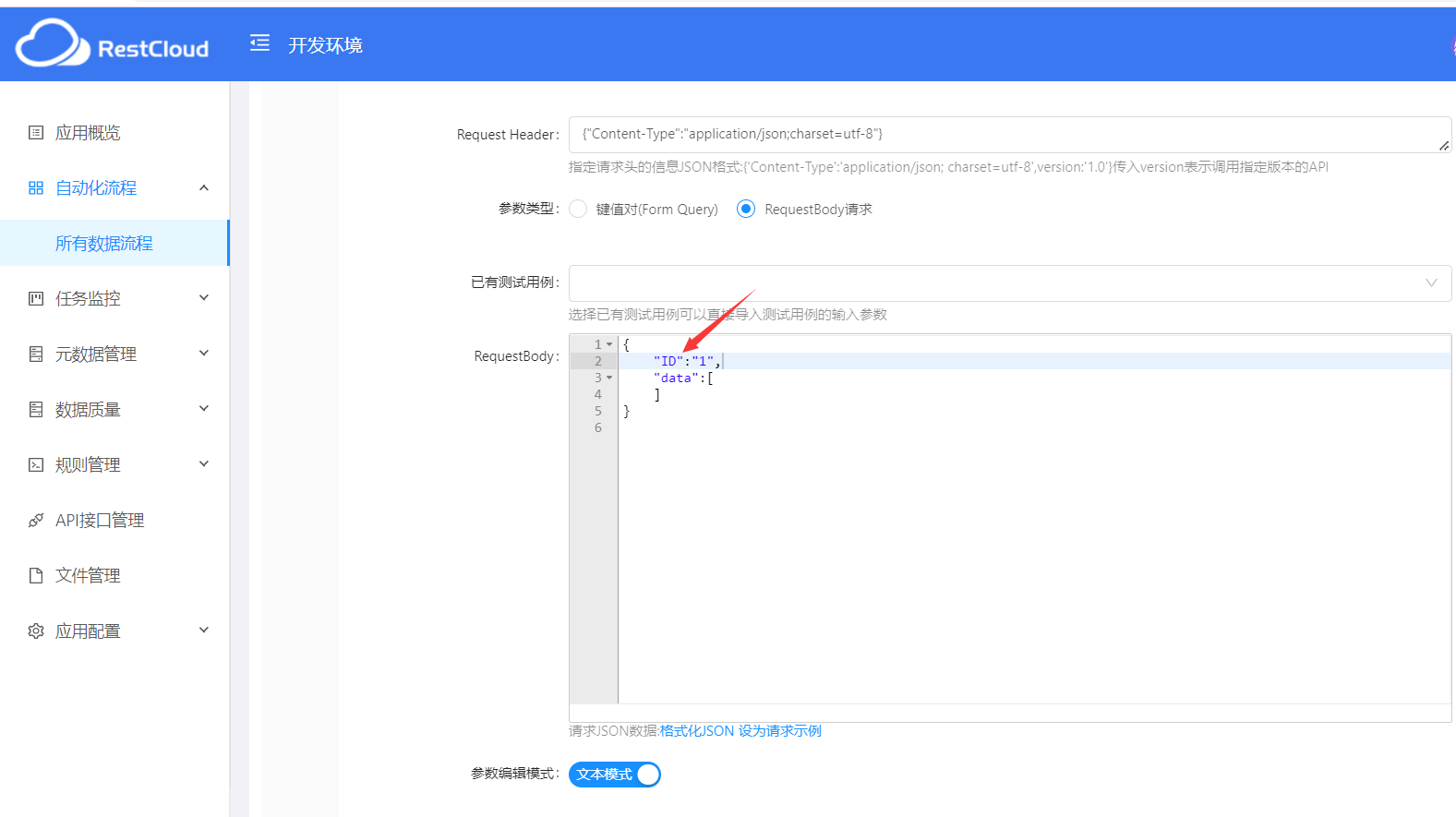Click the 自动化流程 grid icon

pyautogui.click(x=36, y=188)
